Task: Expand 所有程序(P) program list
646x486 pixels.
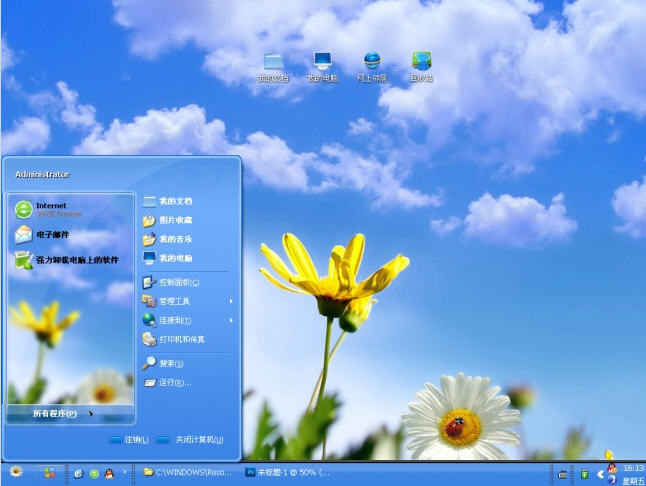Action: click(70, 414)
